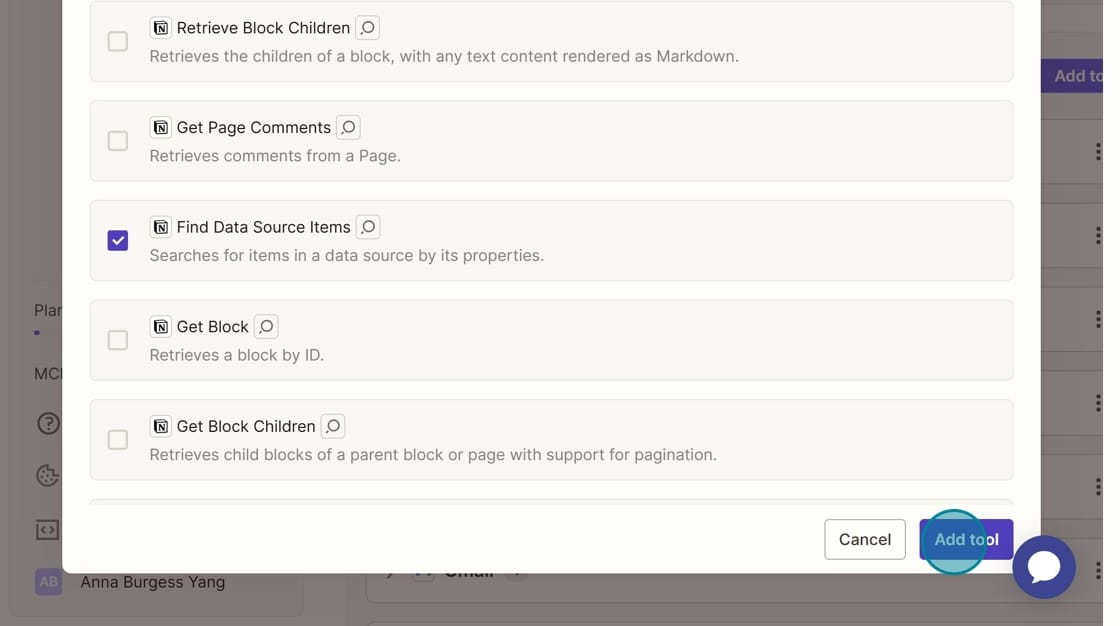Click the Notion logo on Find Data Source Items

pyautogui.click(x=160, y=227)
